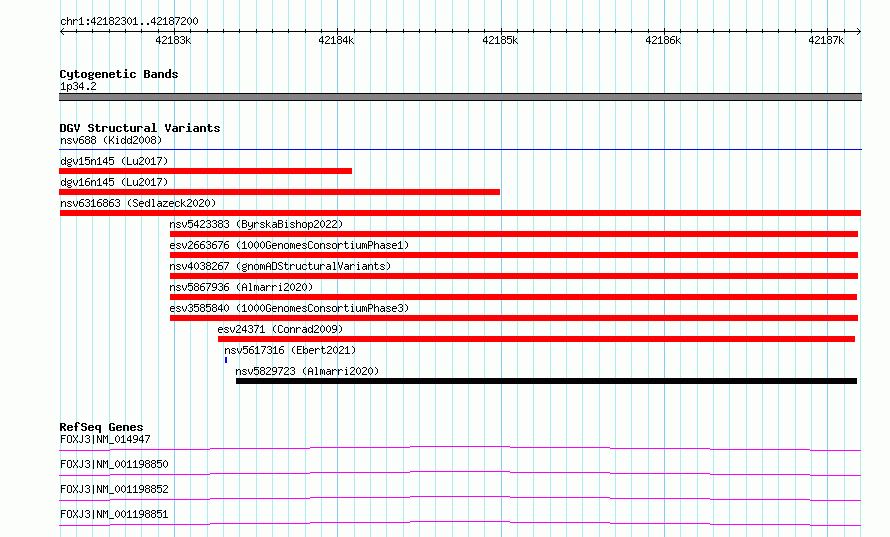Click the FOXJ3|NM_001198852 label
The width and height of the screenshot is (890, 537).
pyautogui.click(x=114, y=489)
